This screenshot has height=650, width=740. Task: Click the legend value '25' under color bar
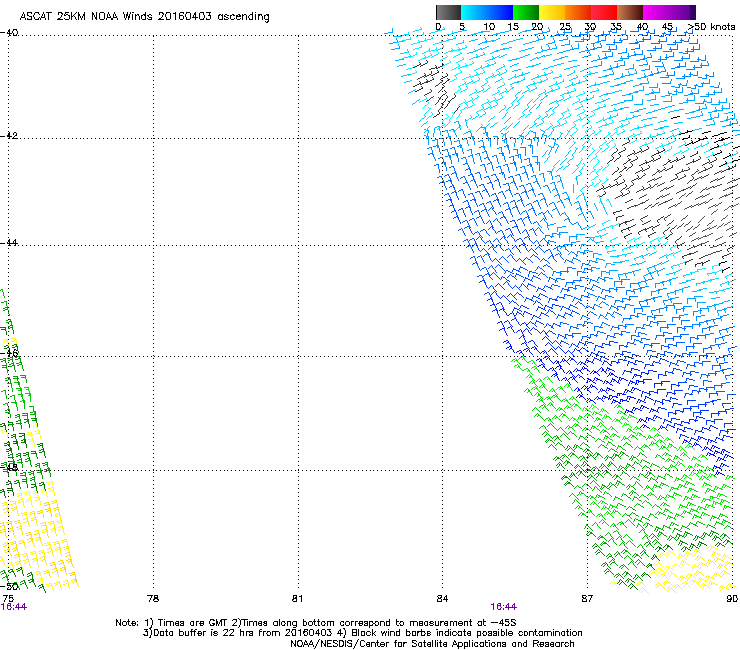[x=565, y=27]
